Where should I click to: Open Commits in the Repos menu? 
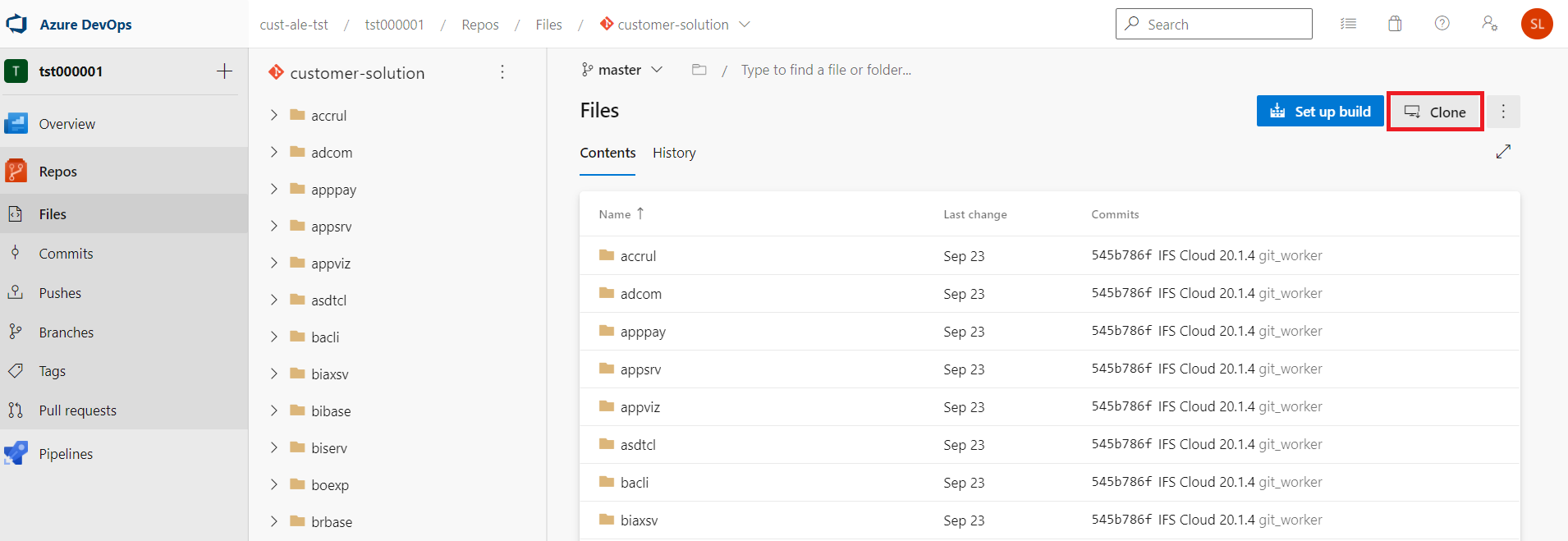click(66, 254)
